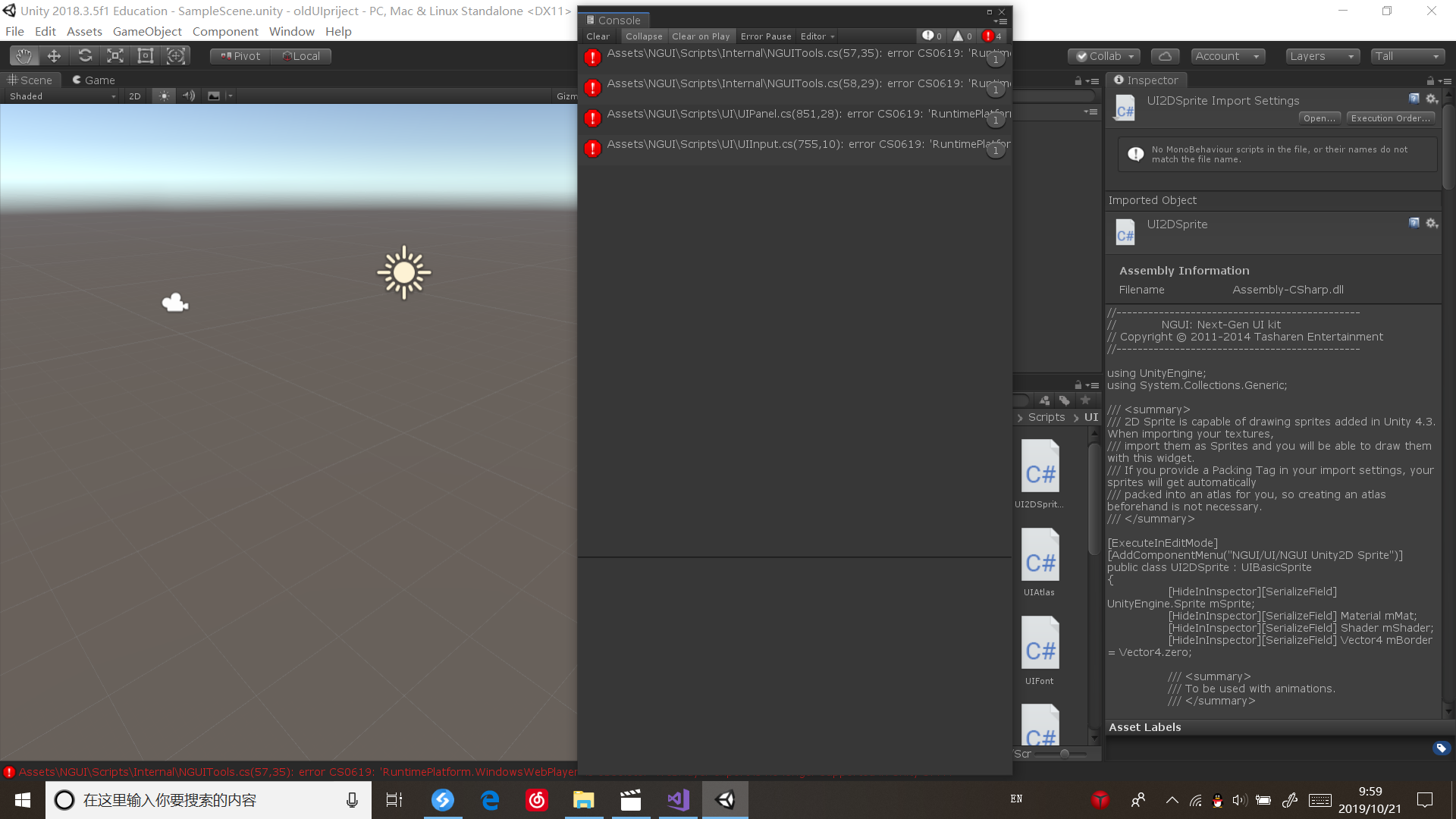This screenshot has width=1456, height=819.
Task: Click Project favorites star icon
Action: point(1085,400)
